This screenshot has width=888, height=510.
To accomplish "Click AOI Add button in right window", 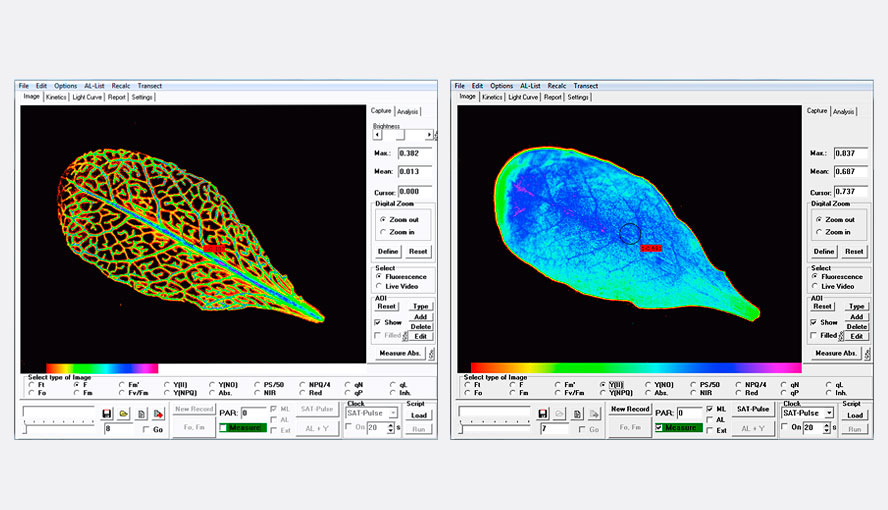I will [x=856, y=317].
